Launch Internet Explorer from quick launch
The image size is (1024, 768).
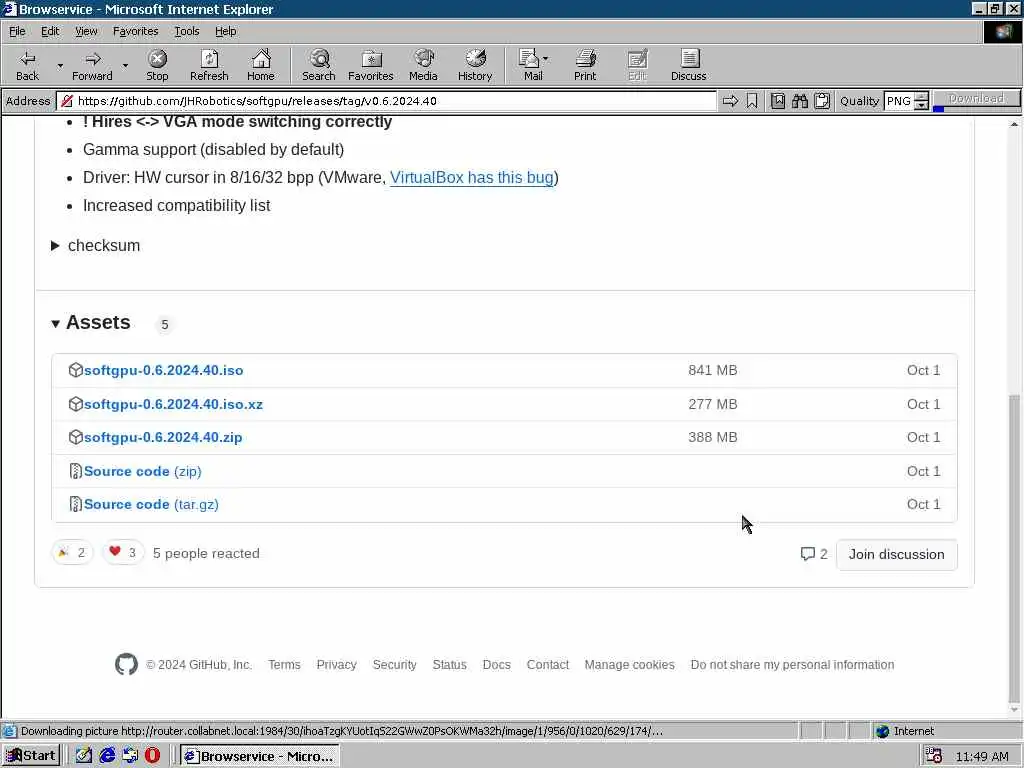click(x=107, y=756)
